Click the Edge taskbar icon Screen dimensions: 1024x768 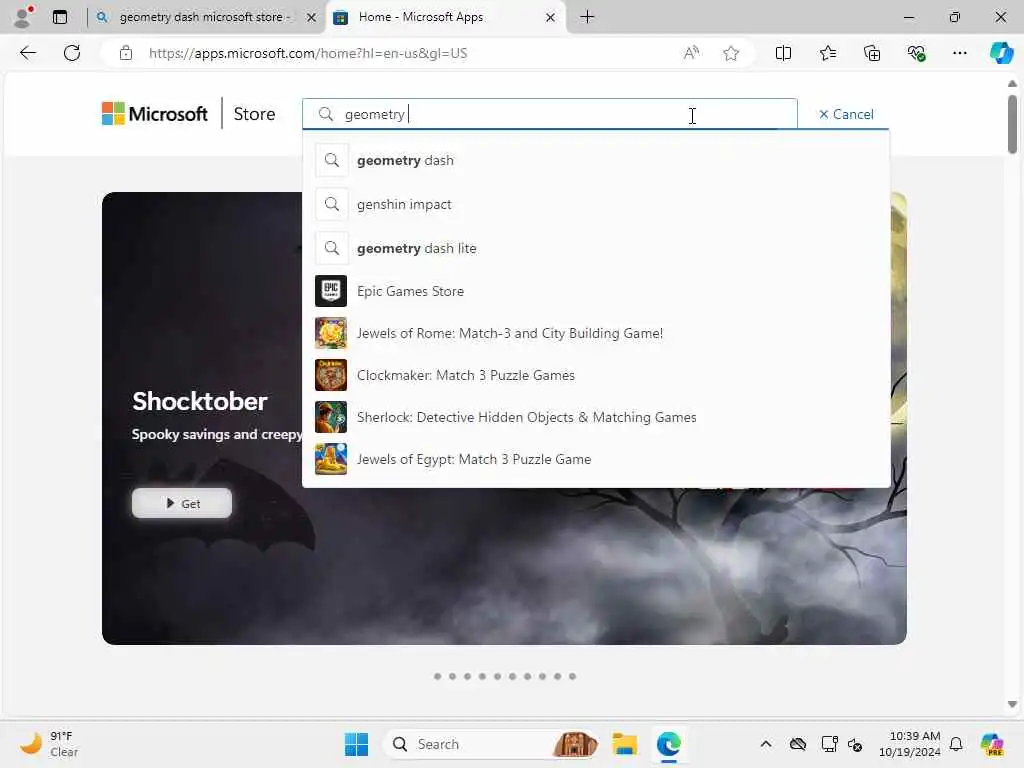(669, 744)
